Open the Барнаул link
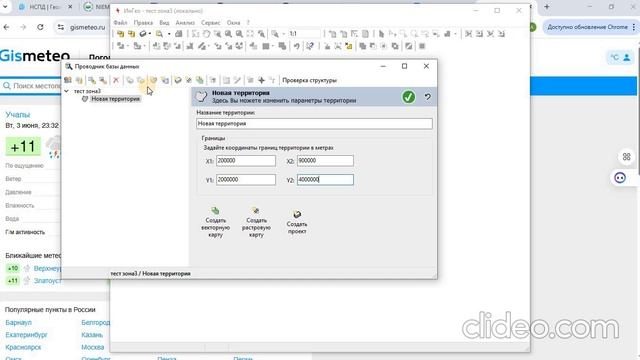The width and height of the screenshot is (640, 360). [x=18, y=322]
